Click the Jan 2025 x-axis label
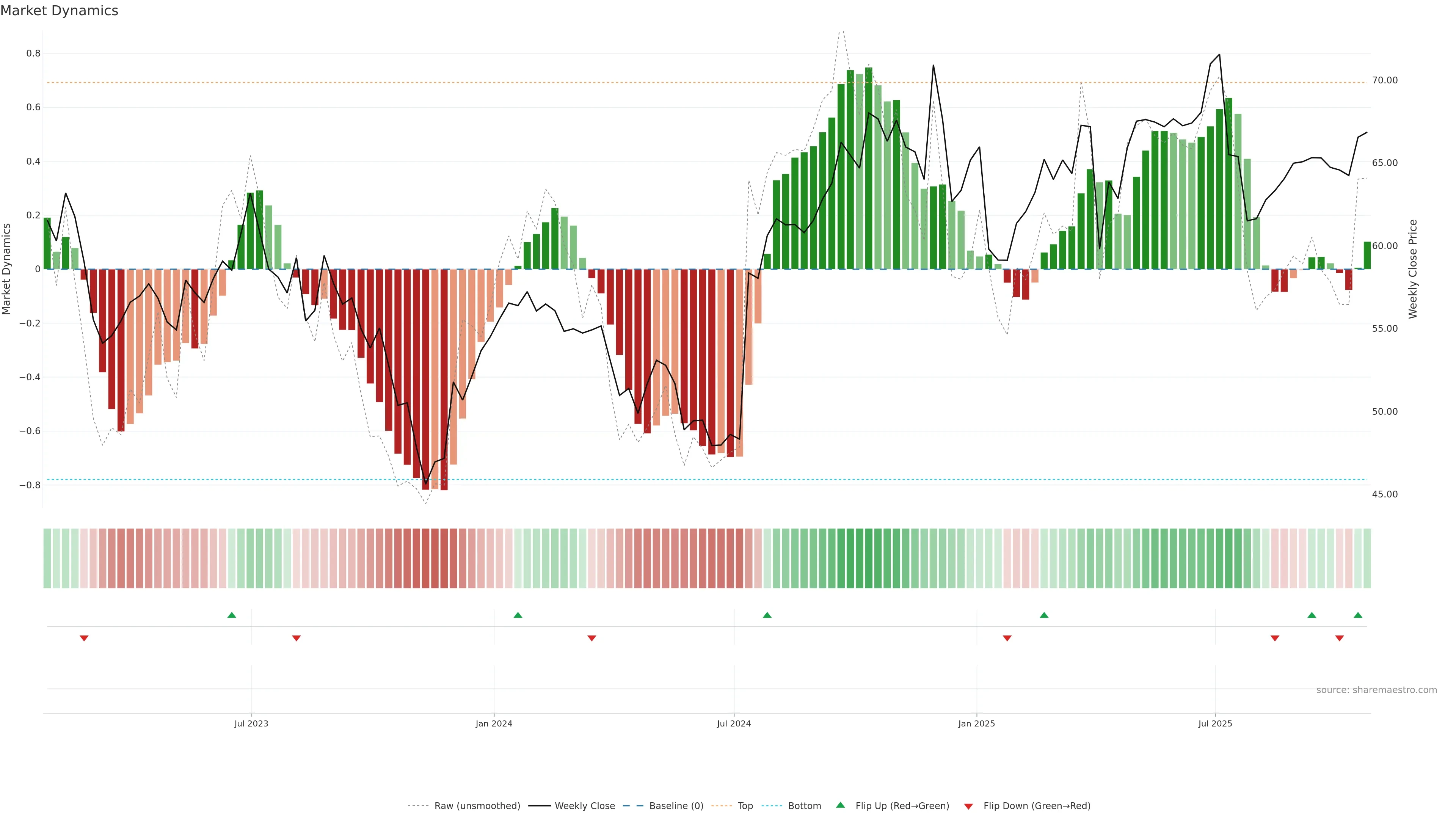This screenshot has height=819, width=1456. click(x=976, y=724)
